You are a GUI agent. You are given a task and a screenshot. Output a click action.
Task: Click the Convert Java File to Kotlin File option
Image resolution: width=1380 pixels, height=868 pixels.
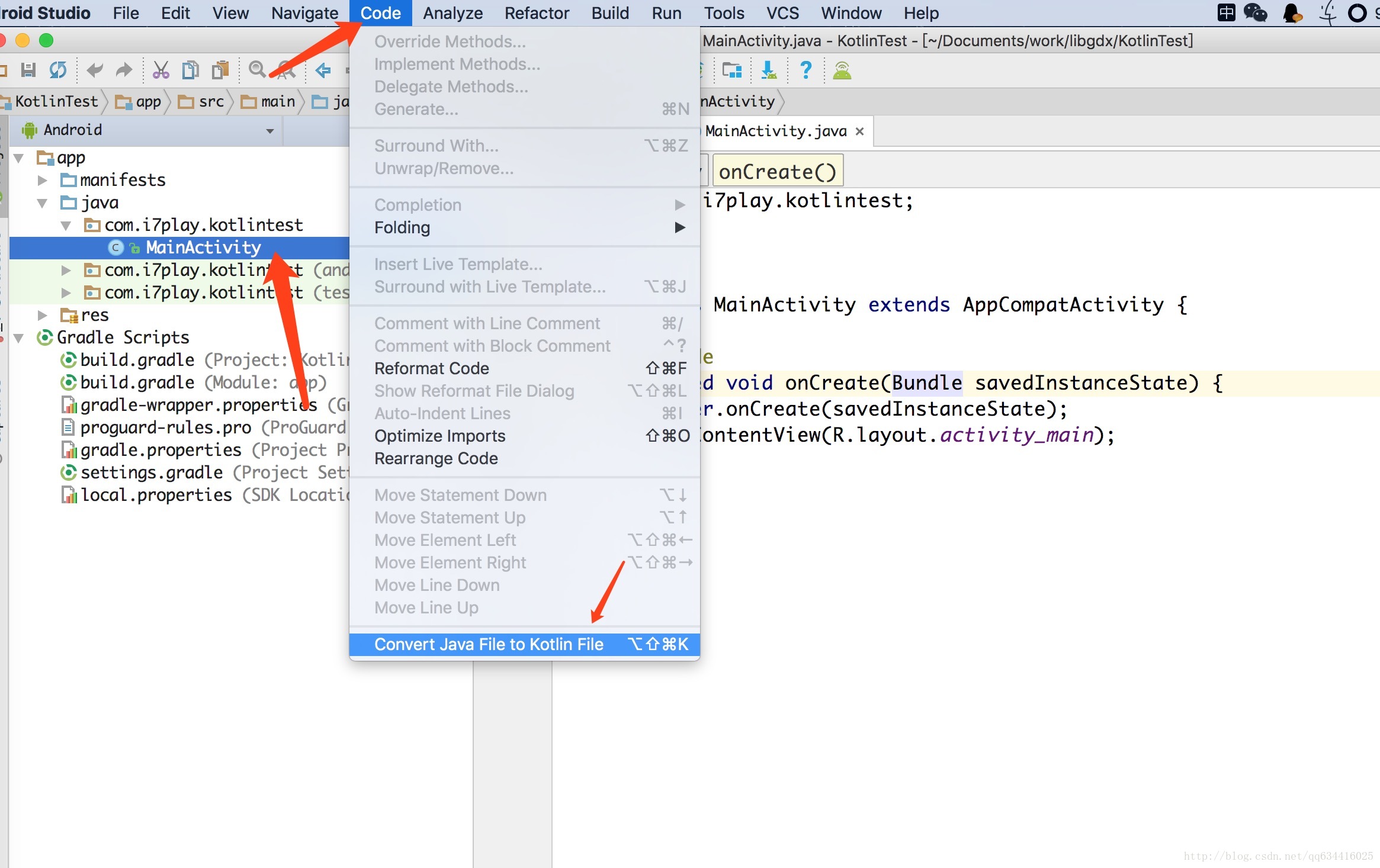pyautogui.click(x=489, y=643)
